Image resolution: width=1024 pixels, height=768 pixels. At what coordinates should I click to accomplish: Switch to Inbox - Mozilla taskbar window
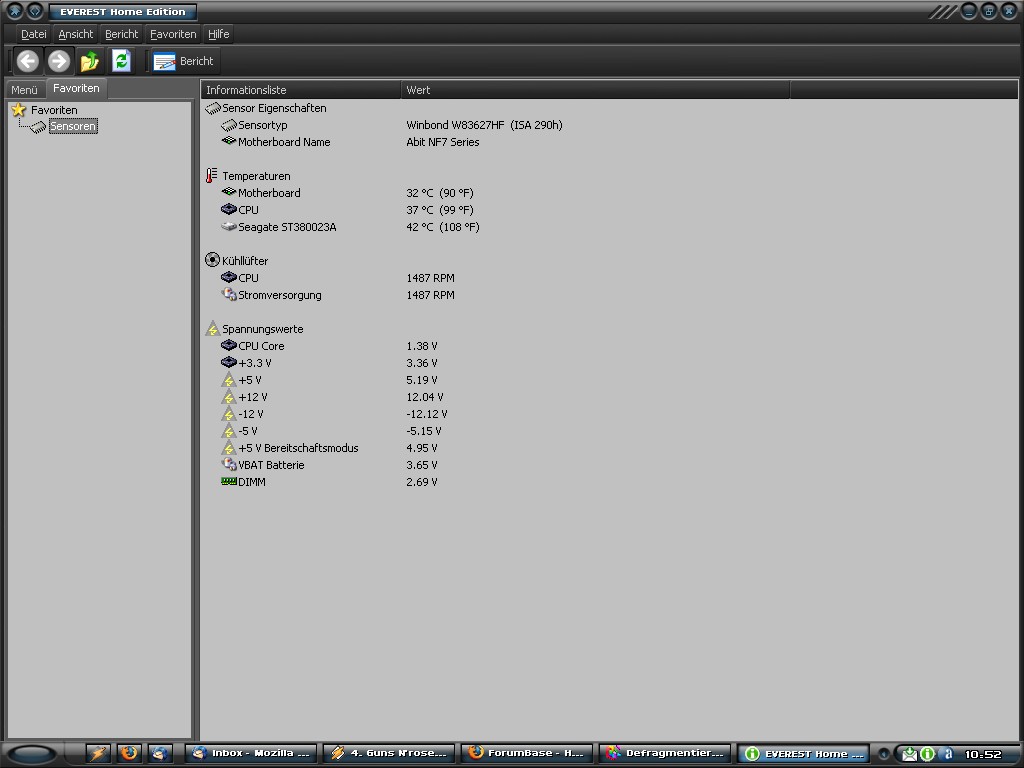(x=251, y=753)
